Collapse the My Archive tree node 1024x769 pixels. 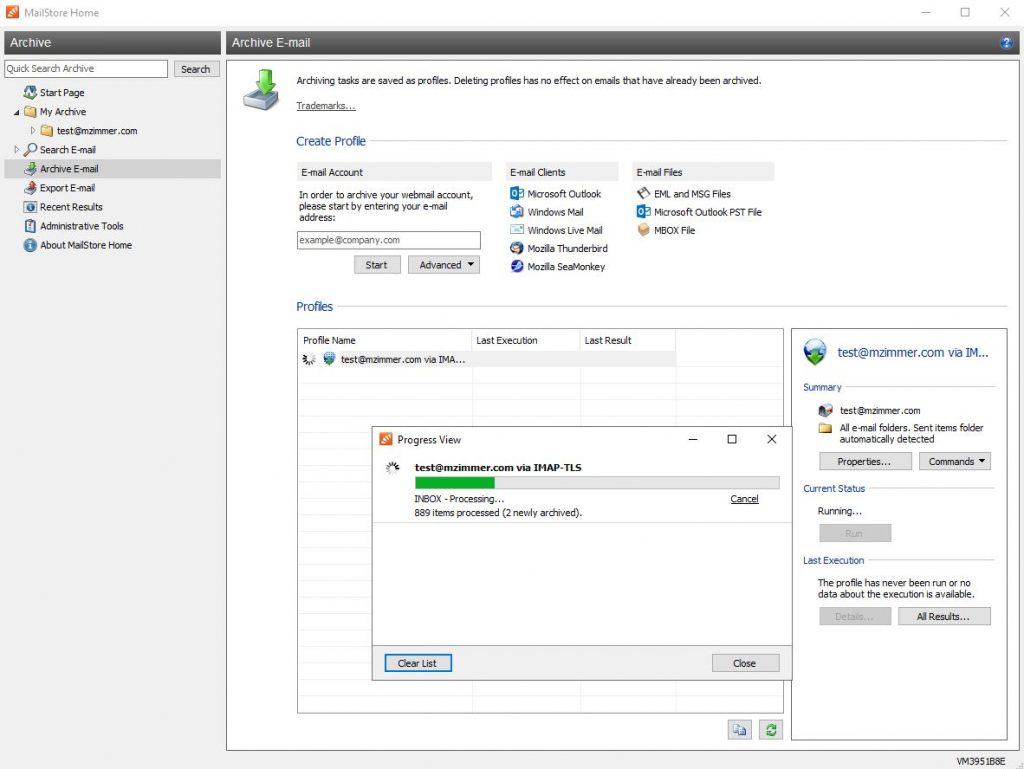[x=17, y=112]
